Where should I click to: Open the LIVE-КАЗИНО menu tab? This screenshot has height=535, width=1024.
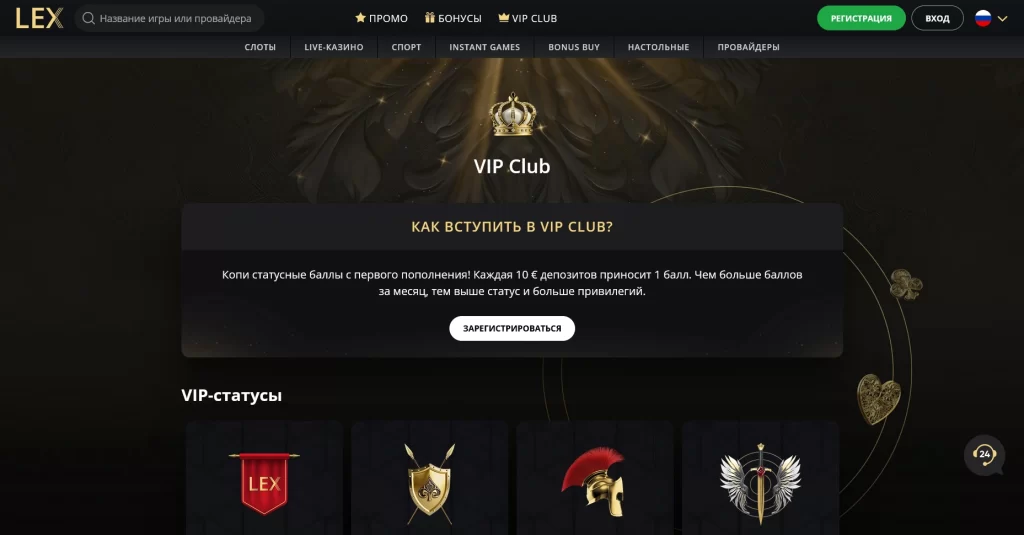click(x=334, y=47)
